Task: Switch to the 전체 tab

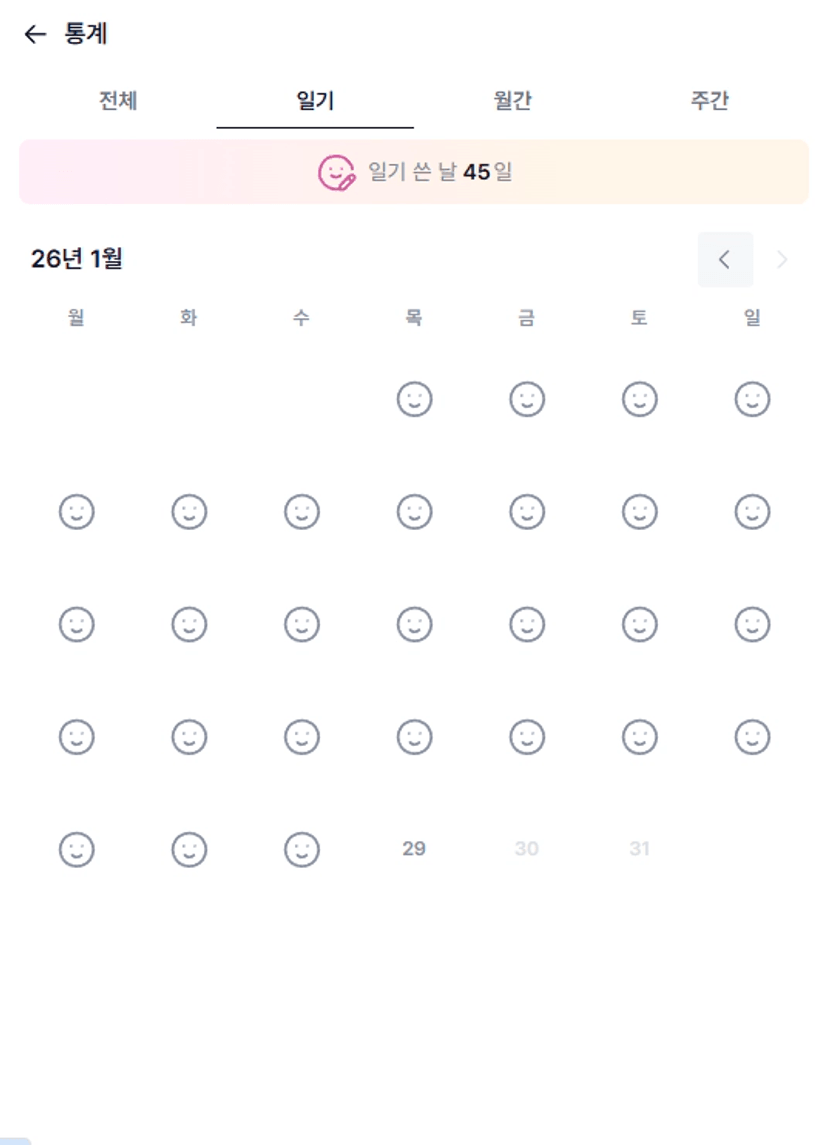Action: point(118,101)
